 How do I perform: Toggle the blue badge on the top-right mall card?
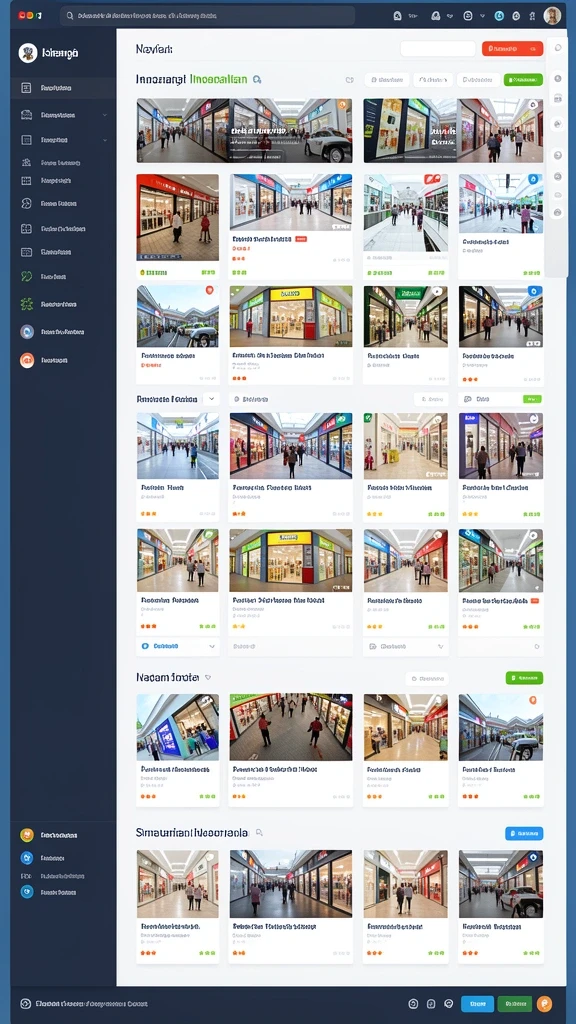click(x=534, y=178)
